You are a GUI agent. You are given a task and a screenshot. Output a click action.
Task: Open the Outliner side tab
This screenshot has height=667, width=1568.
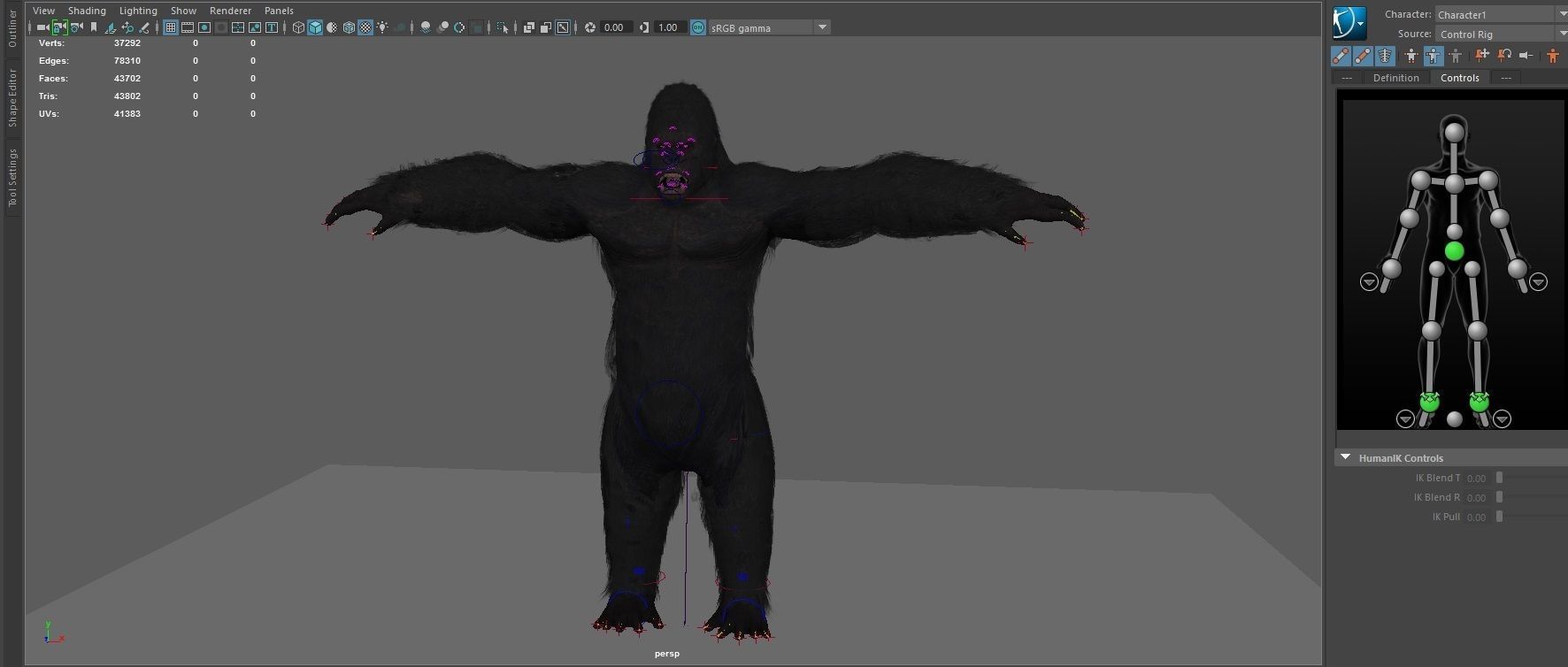tap(12, 28)
